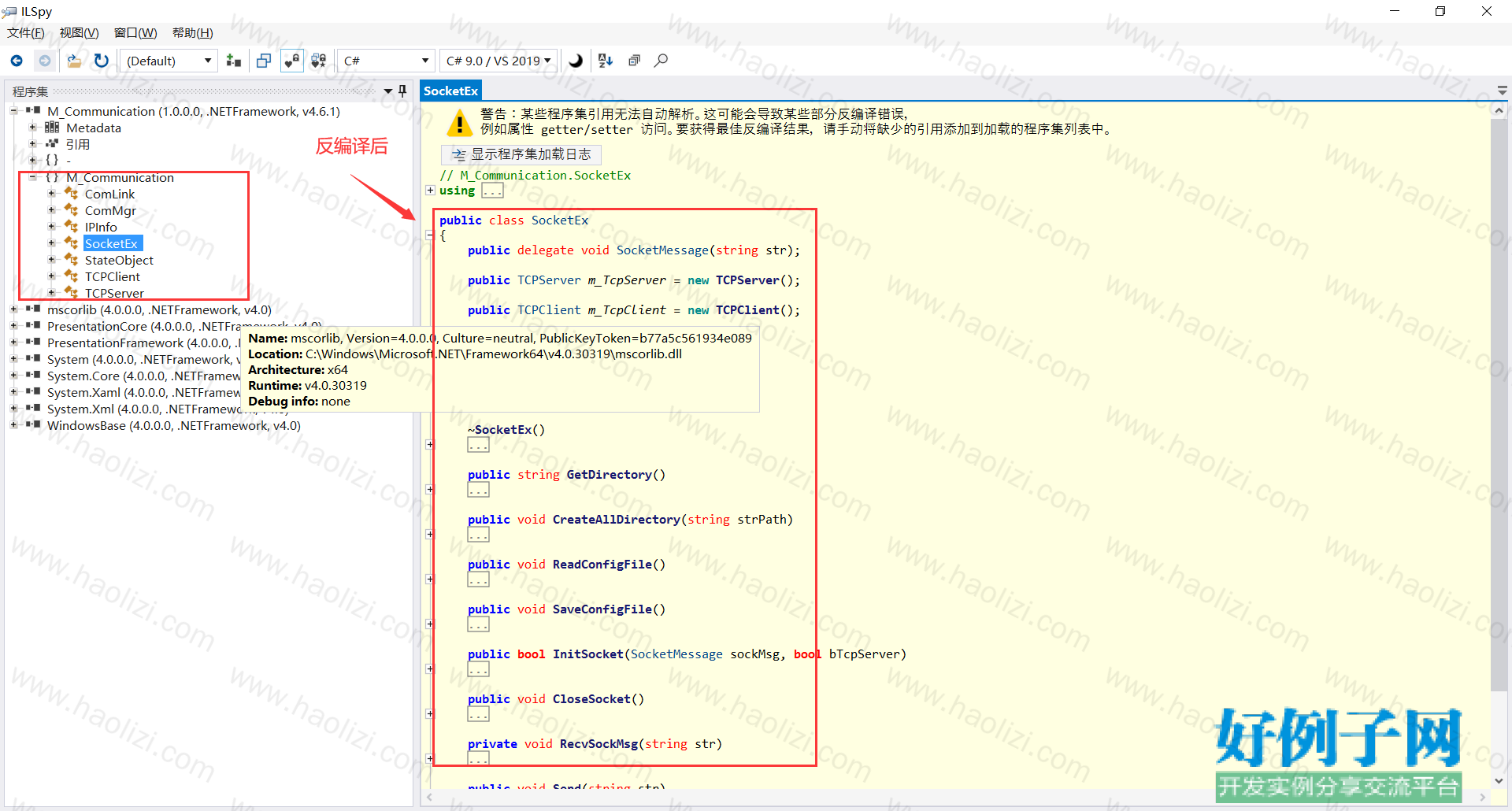Open the 视图(V) menu

point(79,33)
